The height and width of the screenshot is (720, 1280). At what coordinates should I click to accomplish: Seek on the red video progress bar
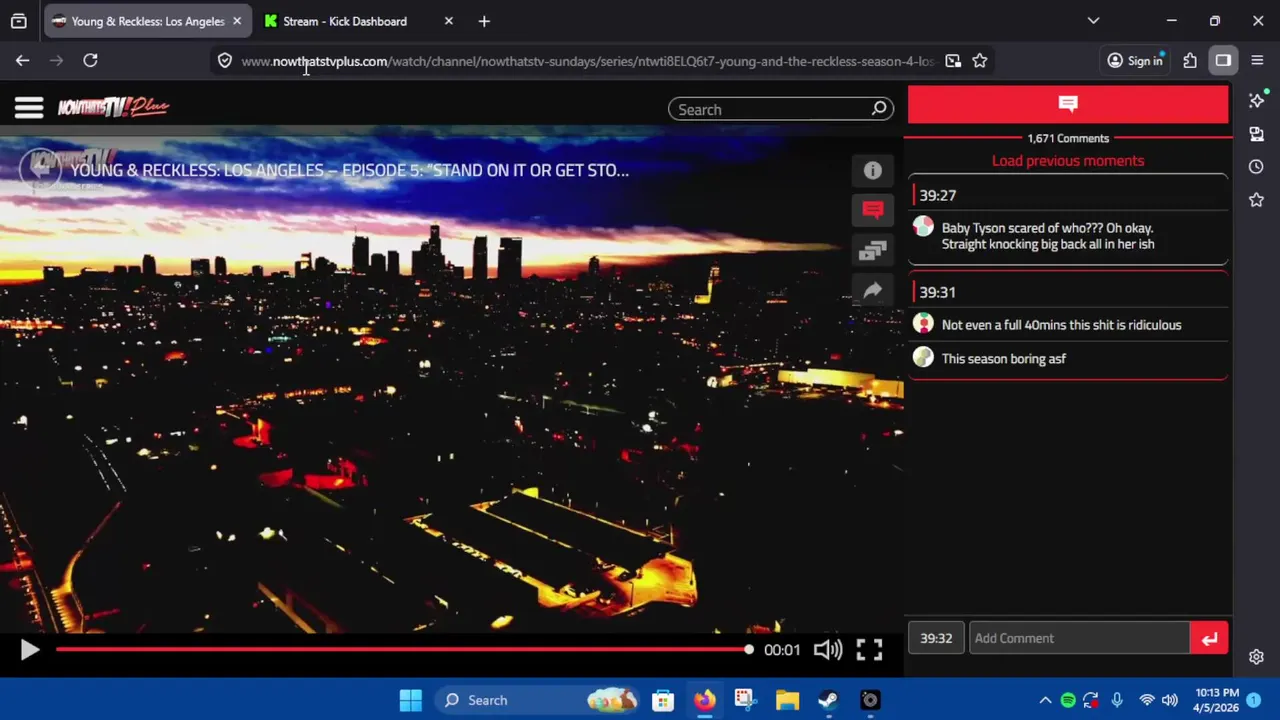click(x=403, y=650)
